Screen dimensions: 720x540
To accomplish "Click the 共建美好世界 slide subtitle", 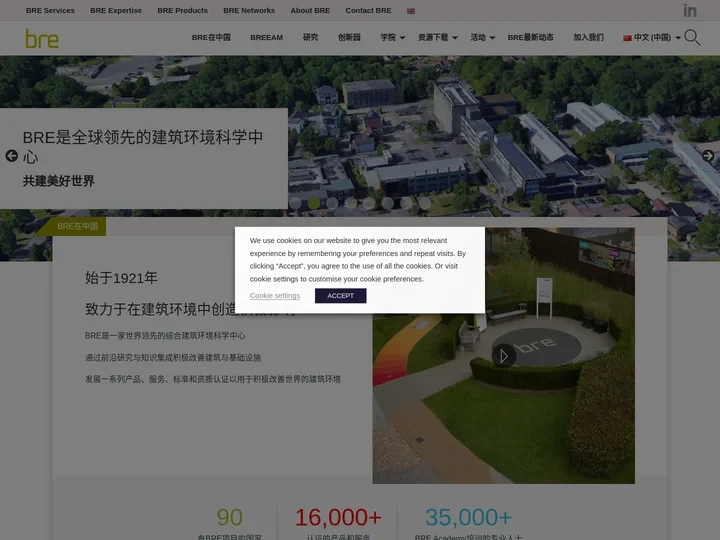I will (x=58, y=181).
